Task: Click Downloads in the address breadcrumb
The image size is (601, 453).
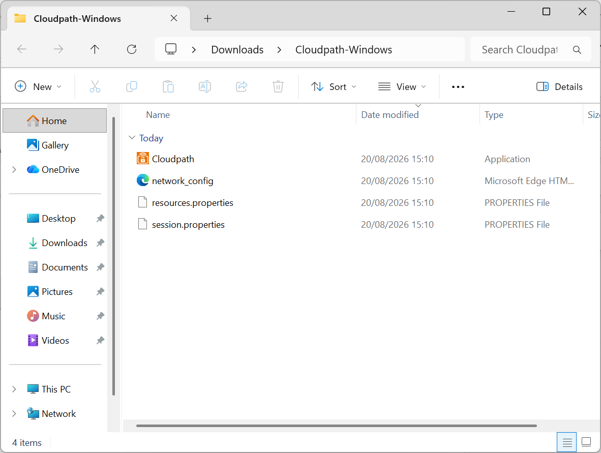Action: tap(237, 49)
